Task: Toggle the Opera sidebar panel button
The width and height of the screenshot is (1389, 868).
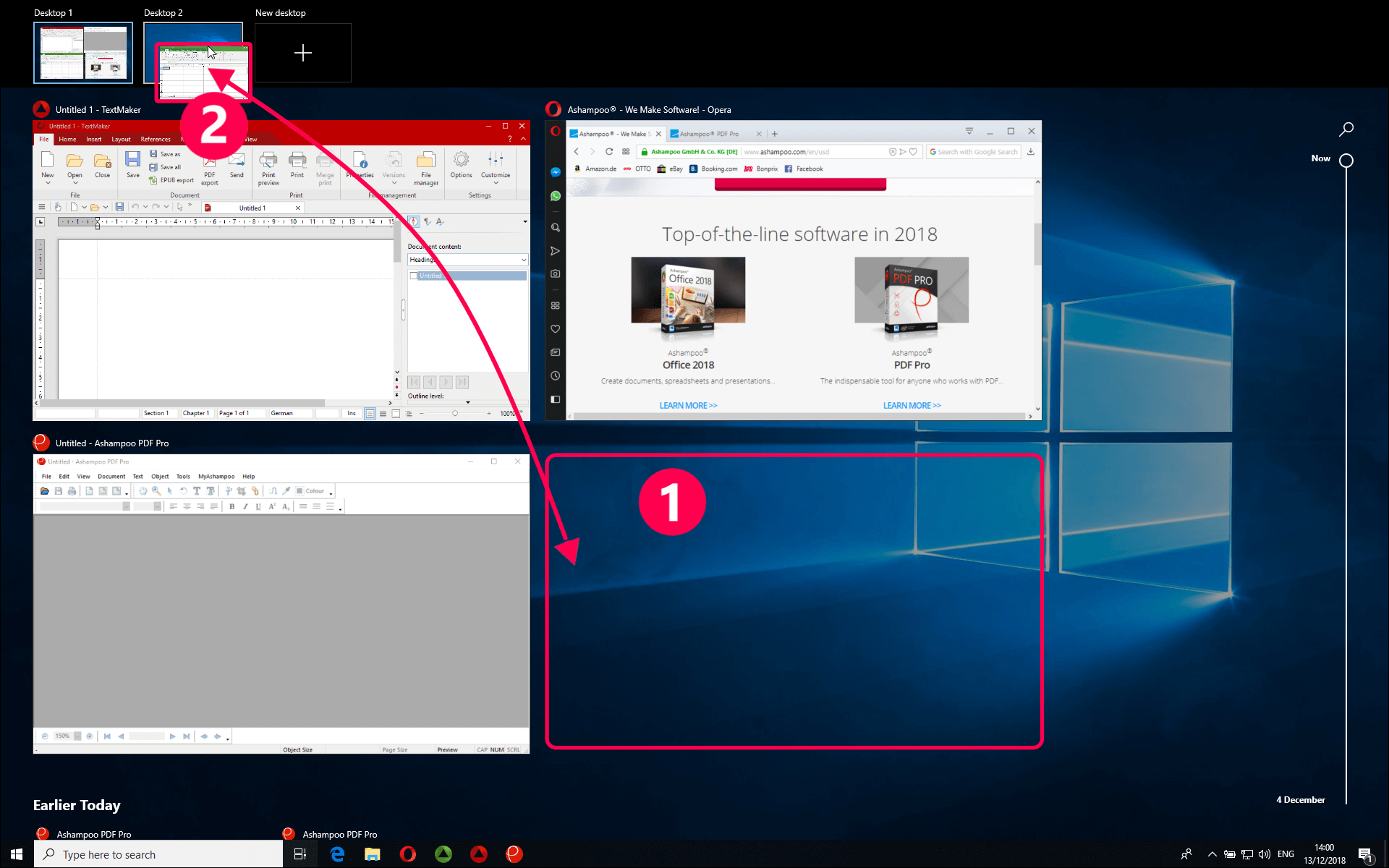Action: pos(556,399)
